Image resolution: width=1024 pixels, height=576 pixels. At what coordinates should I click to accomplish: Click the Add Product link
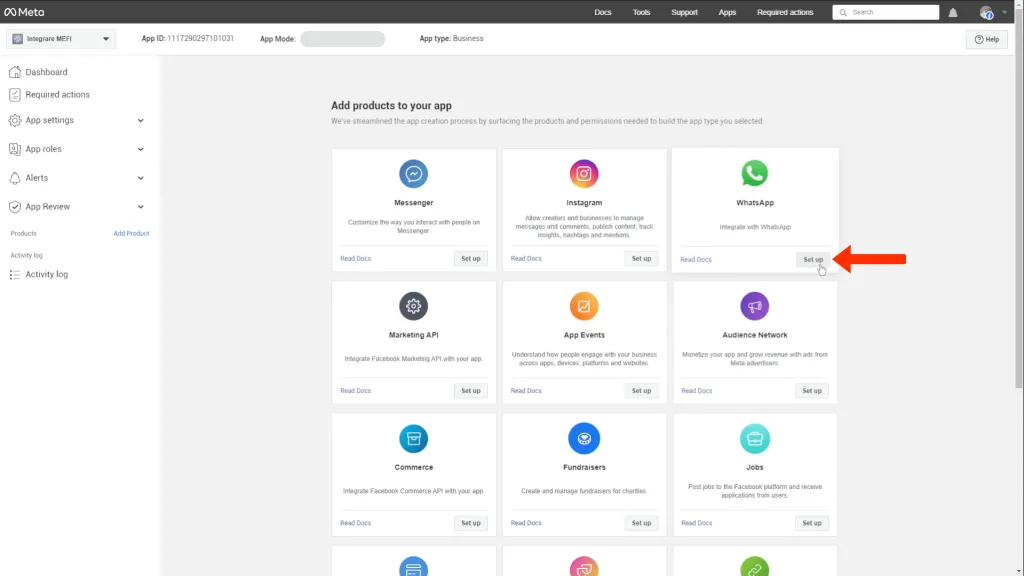coord(131,233)
